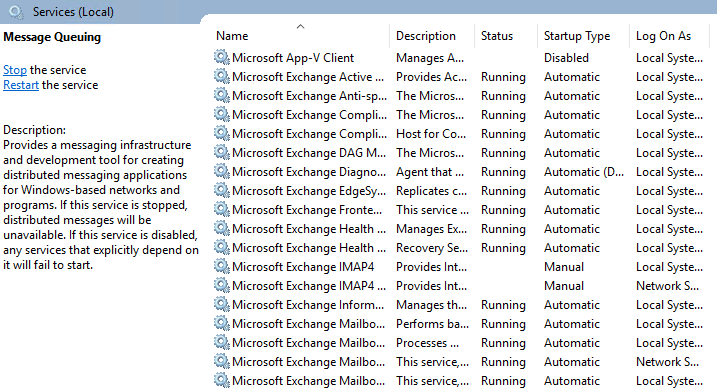
Task: Click the Exchange Diagno... service gear icon
Action: click(222, 171)
